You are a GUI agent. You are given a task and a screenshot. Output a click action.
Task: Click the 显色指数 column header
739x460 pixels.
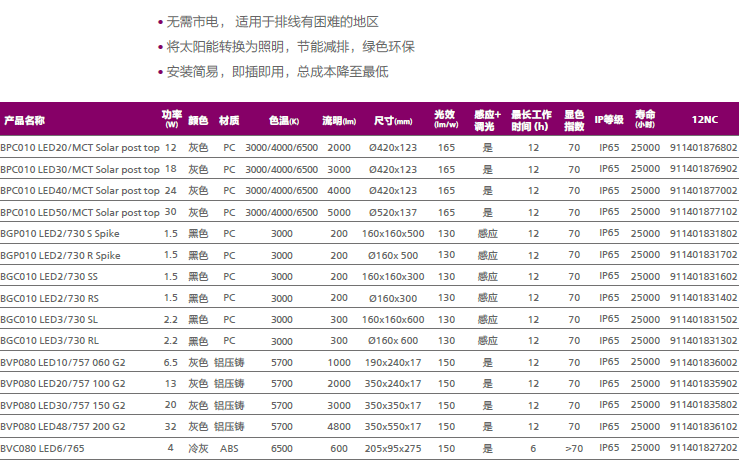(x=574, y=120)
